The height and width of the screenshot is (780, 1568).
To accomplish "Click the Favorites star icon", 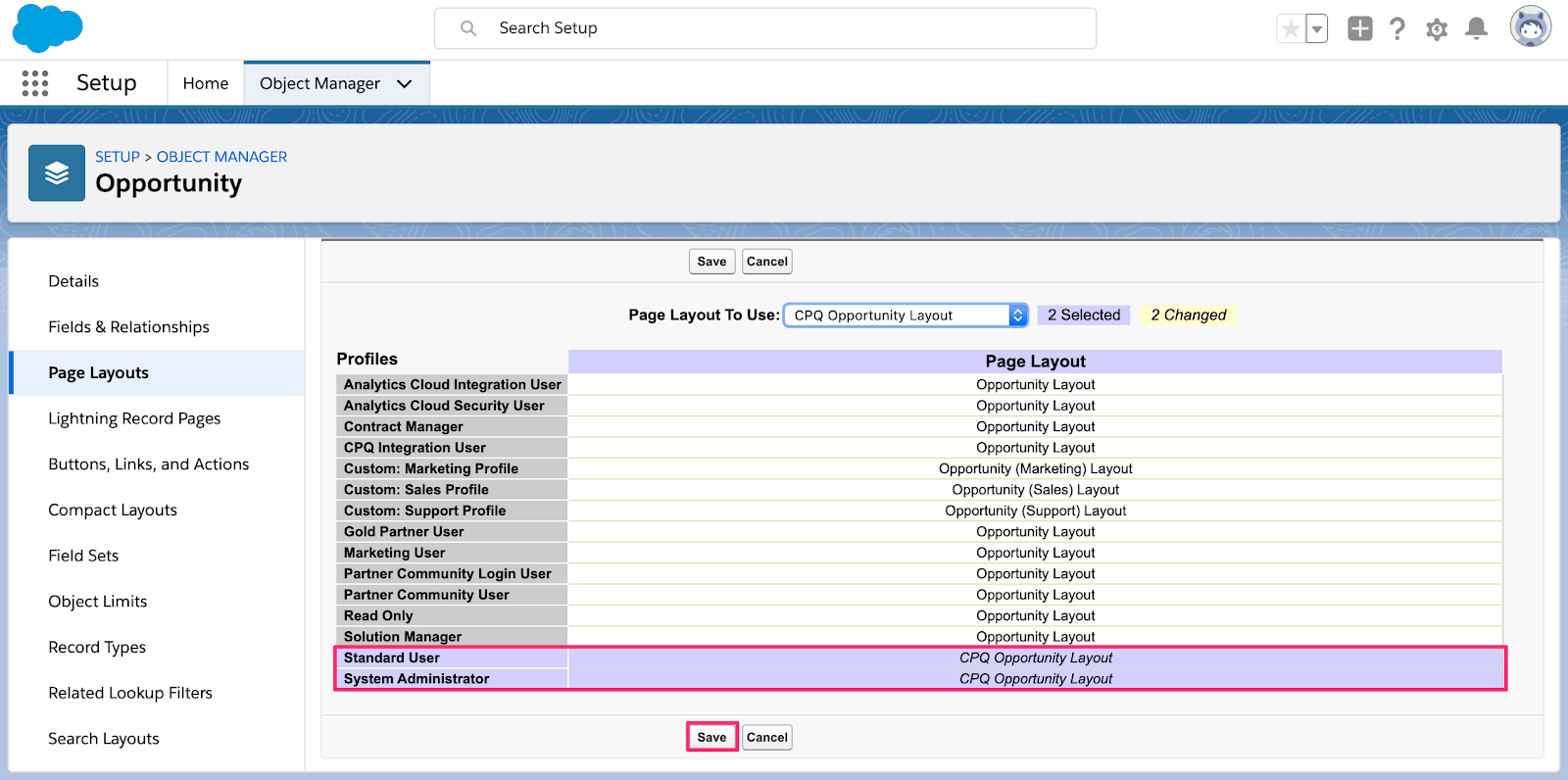I will pos(1291,29).
